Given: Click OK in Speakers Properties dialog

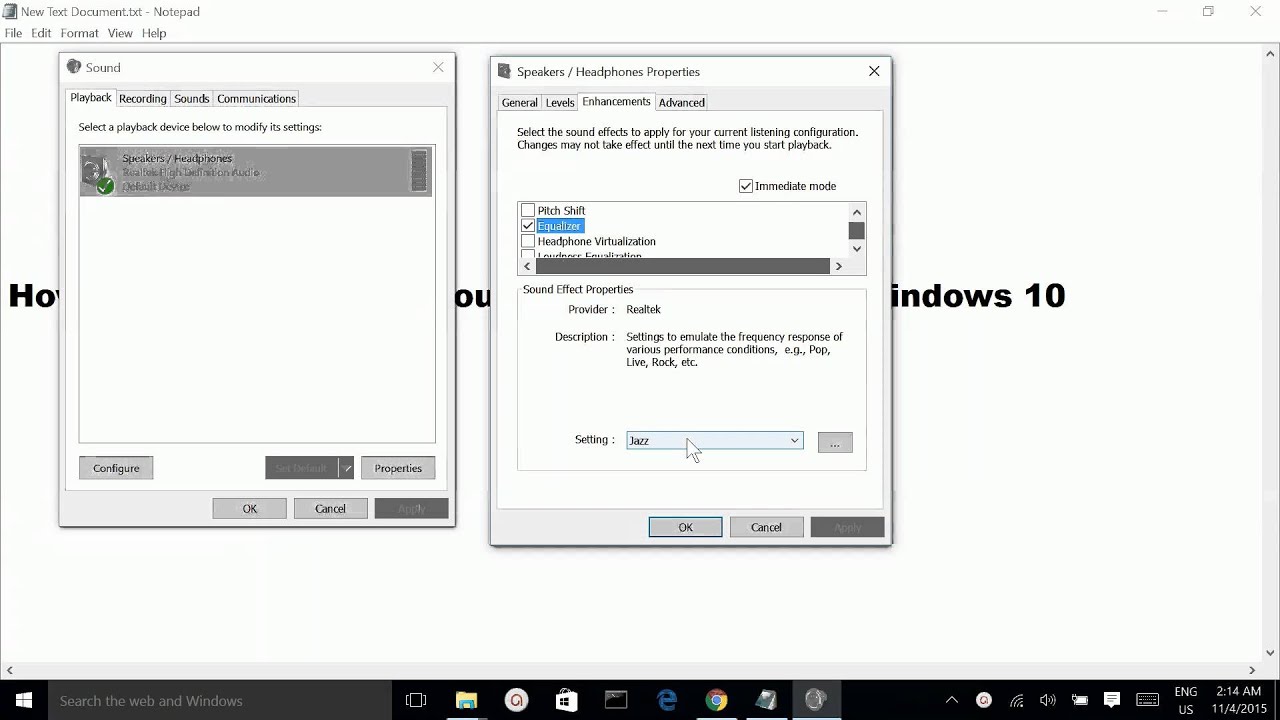Looking at the screenshot, I should tap(685, 527).
